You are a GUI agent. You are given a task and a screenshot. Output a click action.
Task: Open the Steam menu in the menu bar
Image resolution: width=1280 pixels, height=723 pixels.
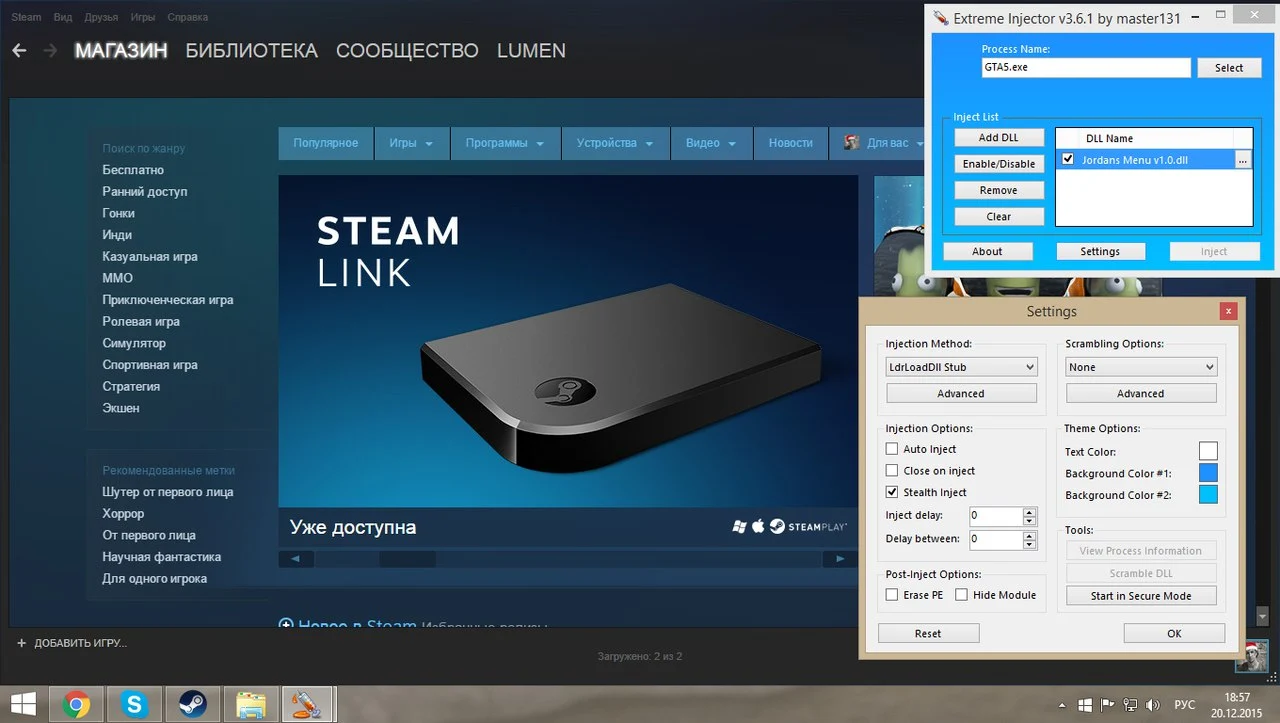tap(26, 17)
